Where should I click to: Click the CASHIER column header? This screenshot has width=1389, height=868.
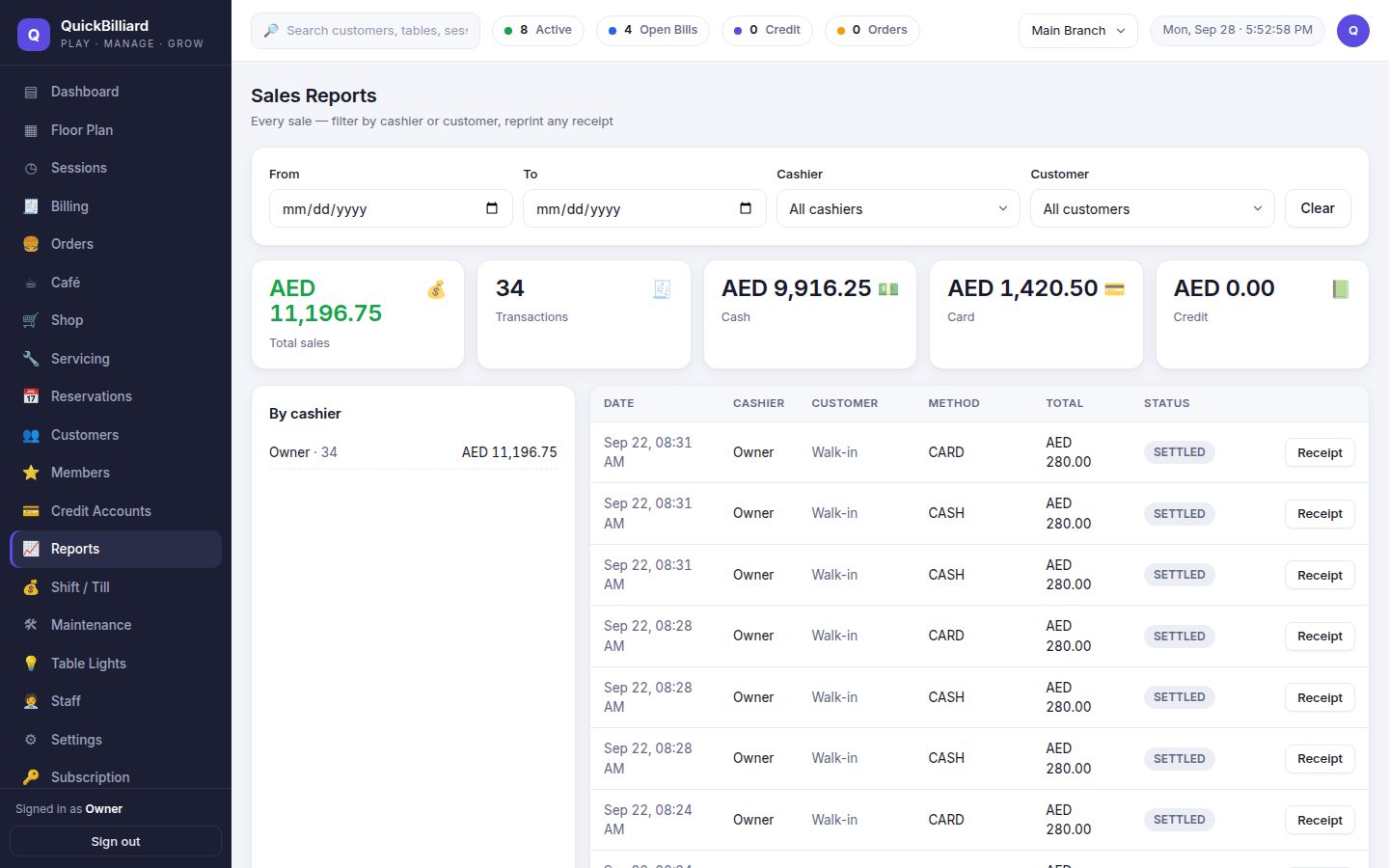click(x=758, y=404)
